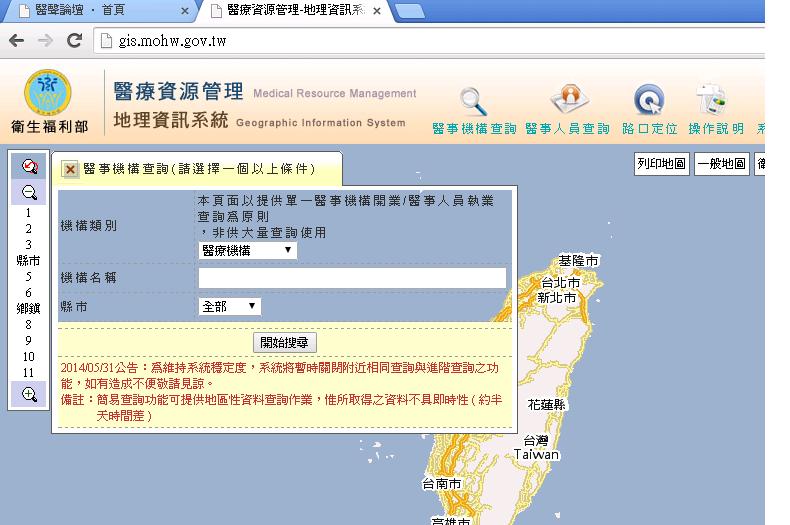790x525 pixels.
Task: Set zoom level 5 on zoom bar
Action: [29, 277]
